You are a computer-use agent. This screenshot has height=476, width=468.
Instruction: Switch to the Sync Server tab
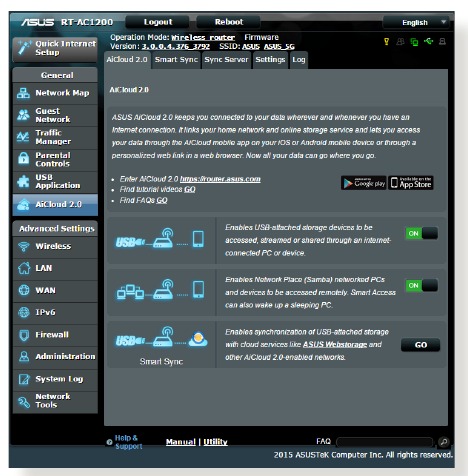(226, 60)
